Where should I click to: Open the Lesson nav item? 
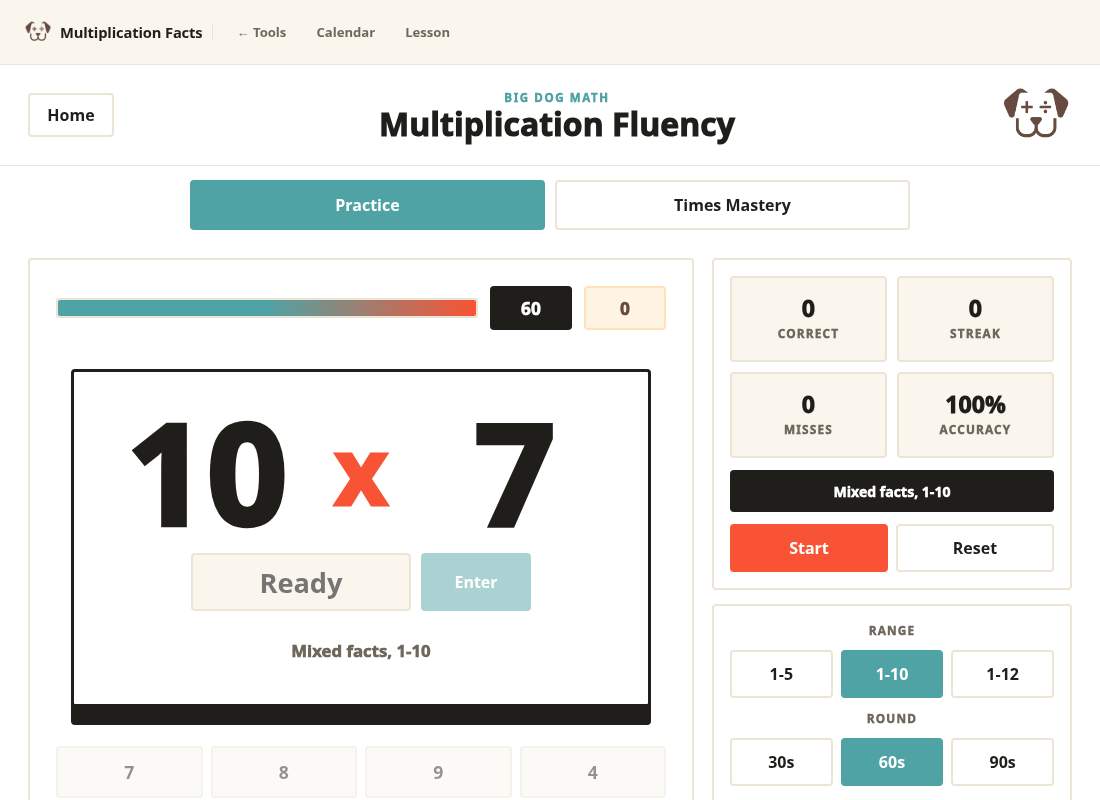click(427, 32)
